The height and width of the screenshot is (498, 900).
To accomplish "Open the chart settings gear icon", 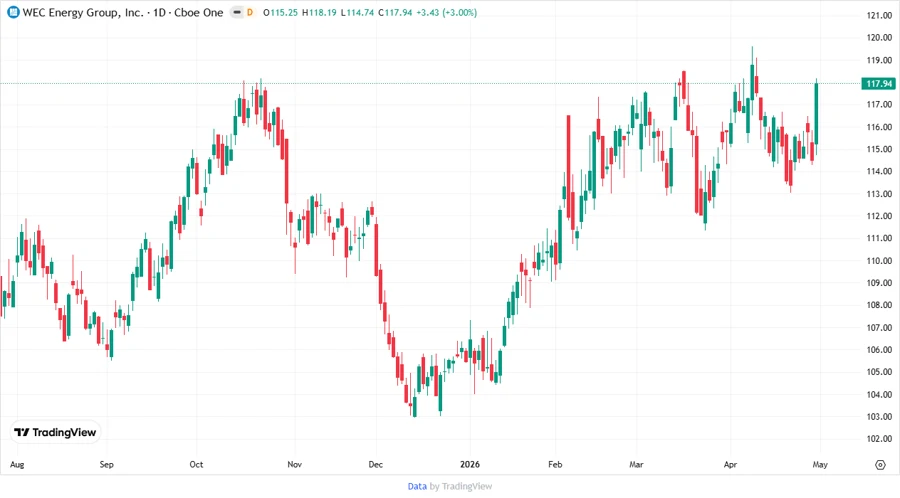I will point(880,465).
